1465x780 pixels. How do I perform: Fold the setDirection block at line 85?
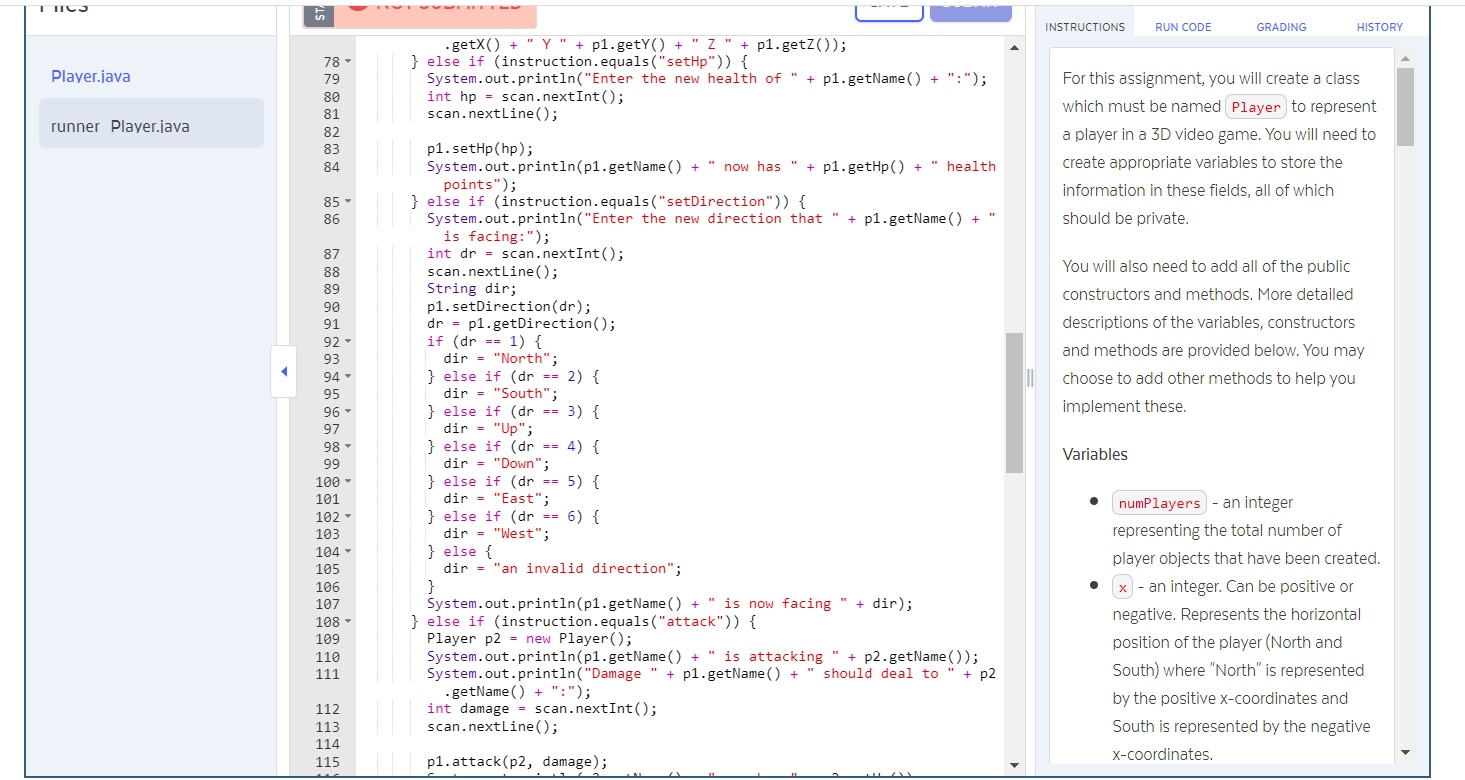[349, 201]
